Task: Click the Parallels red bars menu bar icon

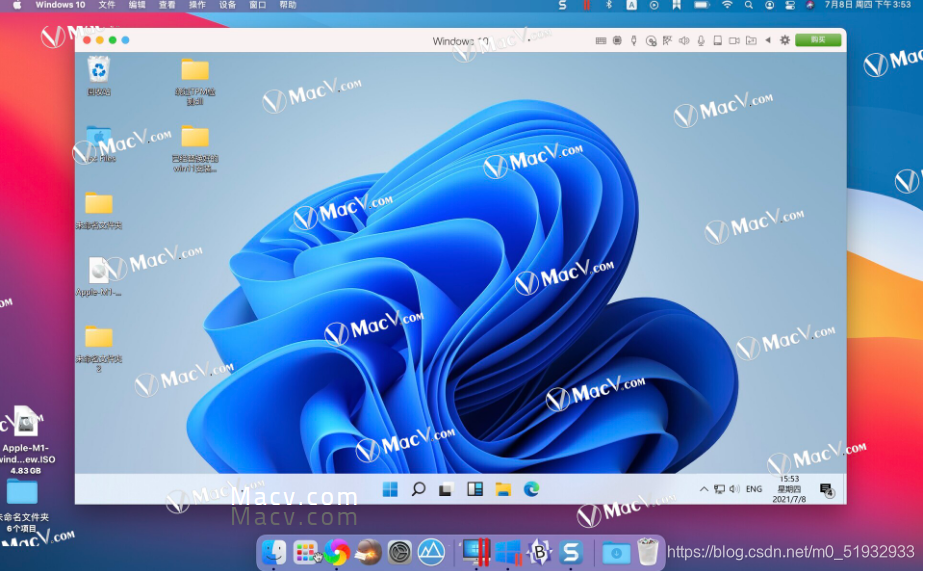Action: pos(586,5)
